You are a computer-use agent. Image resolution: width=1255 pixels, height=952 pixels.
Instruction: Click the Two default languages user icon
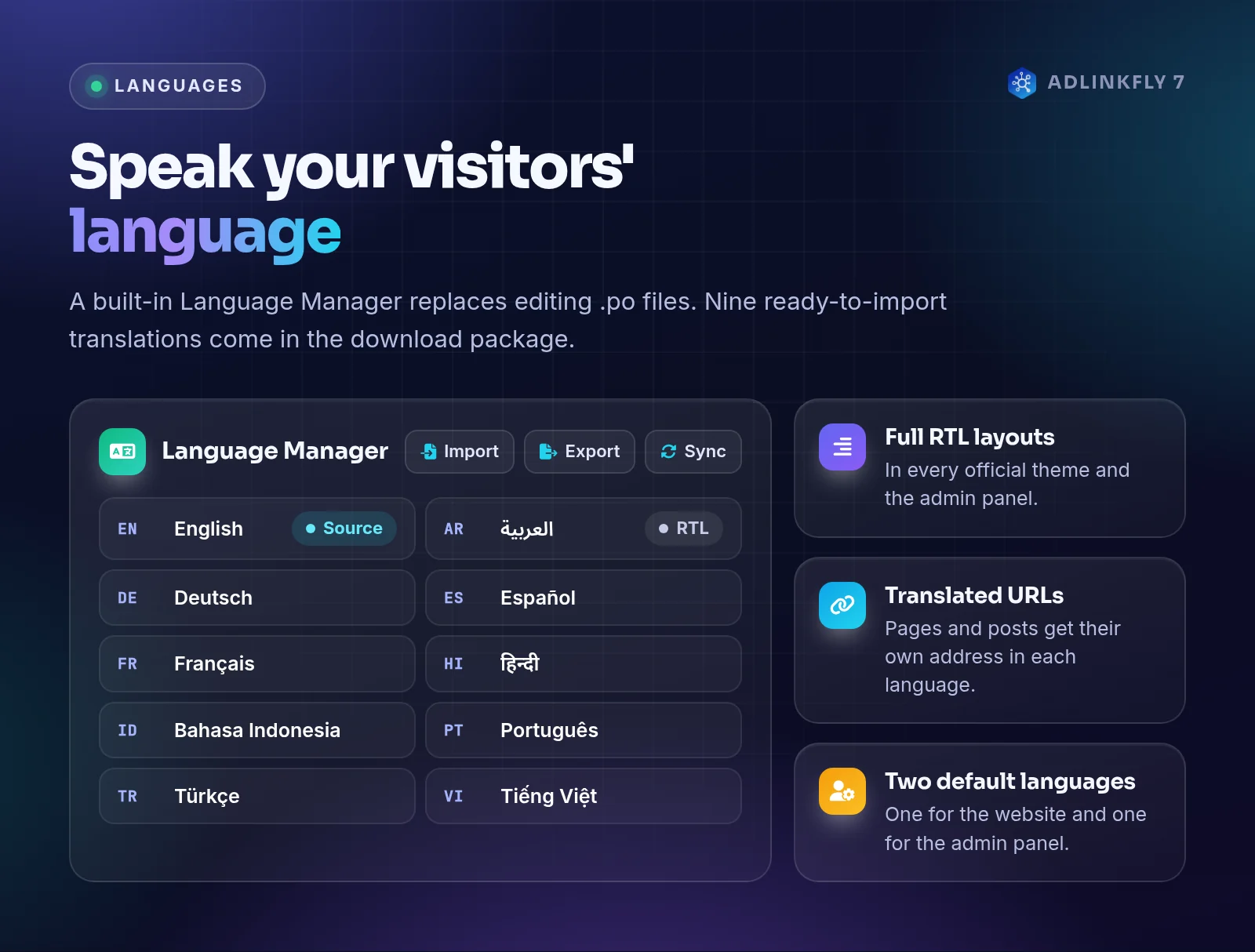(x=842, y=791)
